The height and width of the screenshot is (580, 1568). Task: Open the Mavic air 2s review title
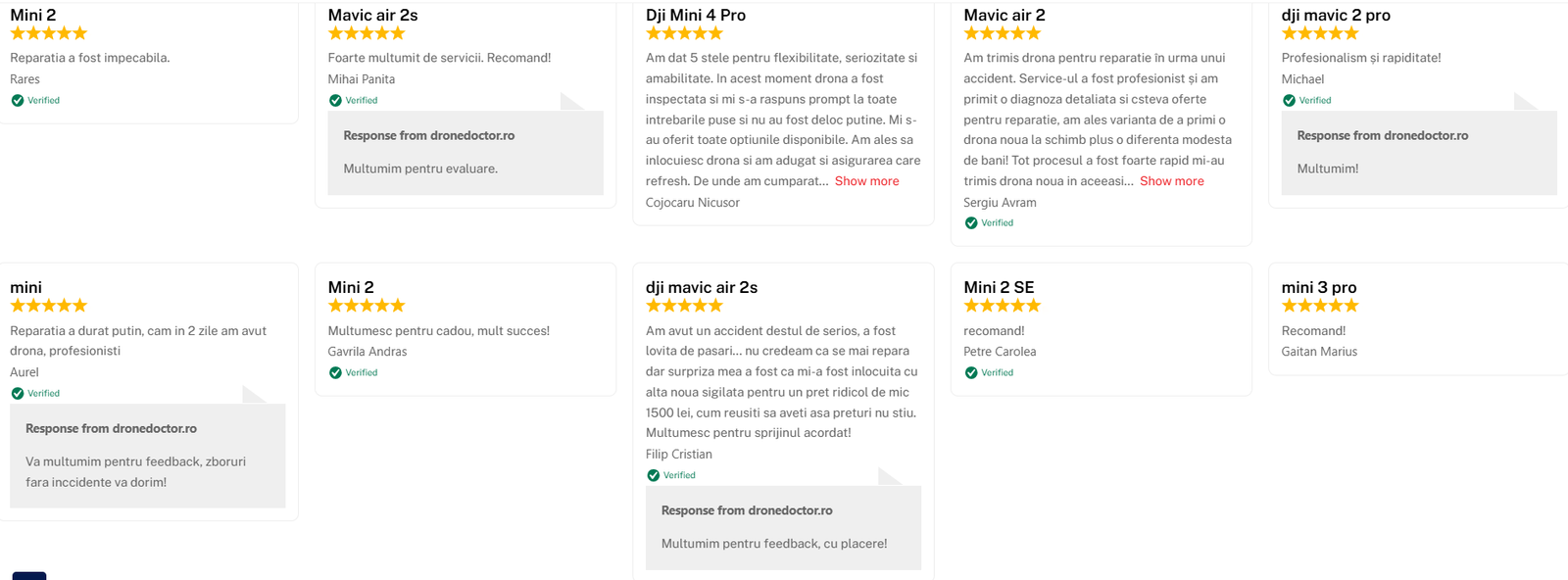click(x=372, y=15)
